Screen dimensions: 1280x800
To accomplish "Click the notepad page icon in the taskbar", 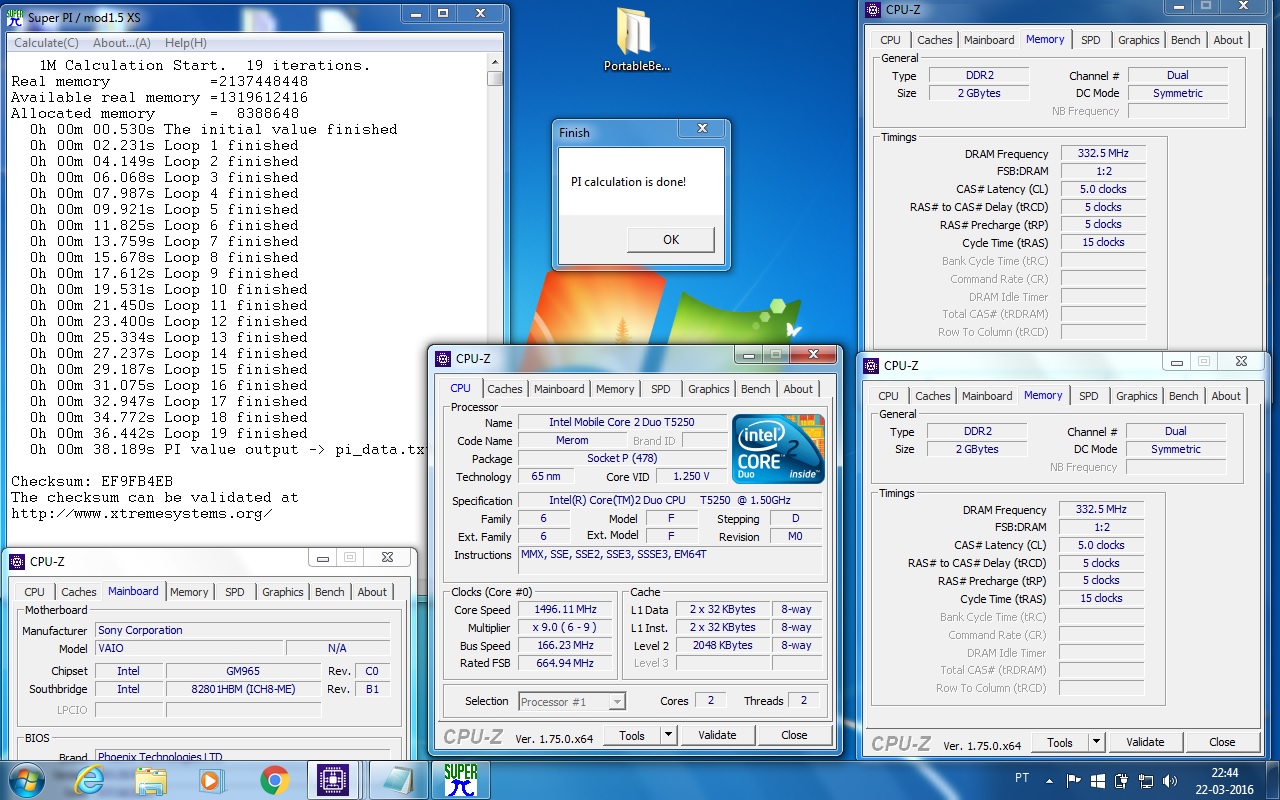I will coord(397,780).
